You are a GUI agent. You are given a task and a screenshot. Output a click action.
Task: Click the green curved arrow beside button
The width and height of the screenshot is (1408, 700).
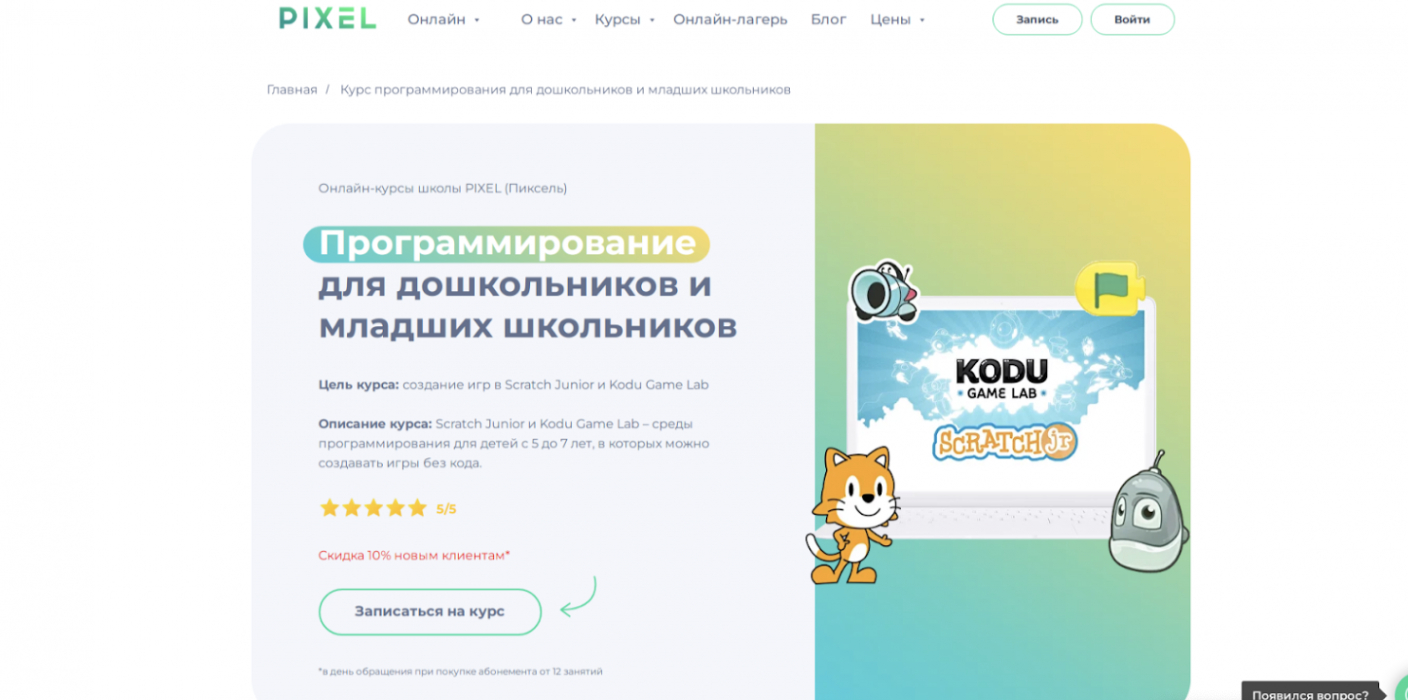coord(578,597)
